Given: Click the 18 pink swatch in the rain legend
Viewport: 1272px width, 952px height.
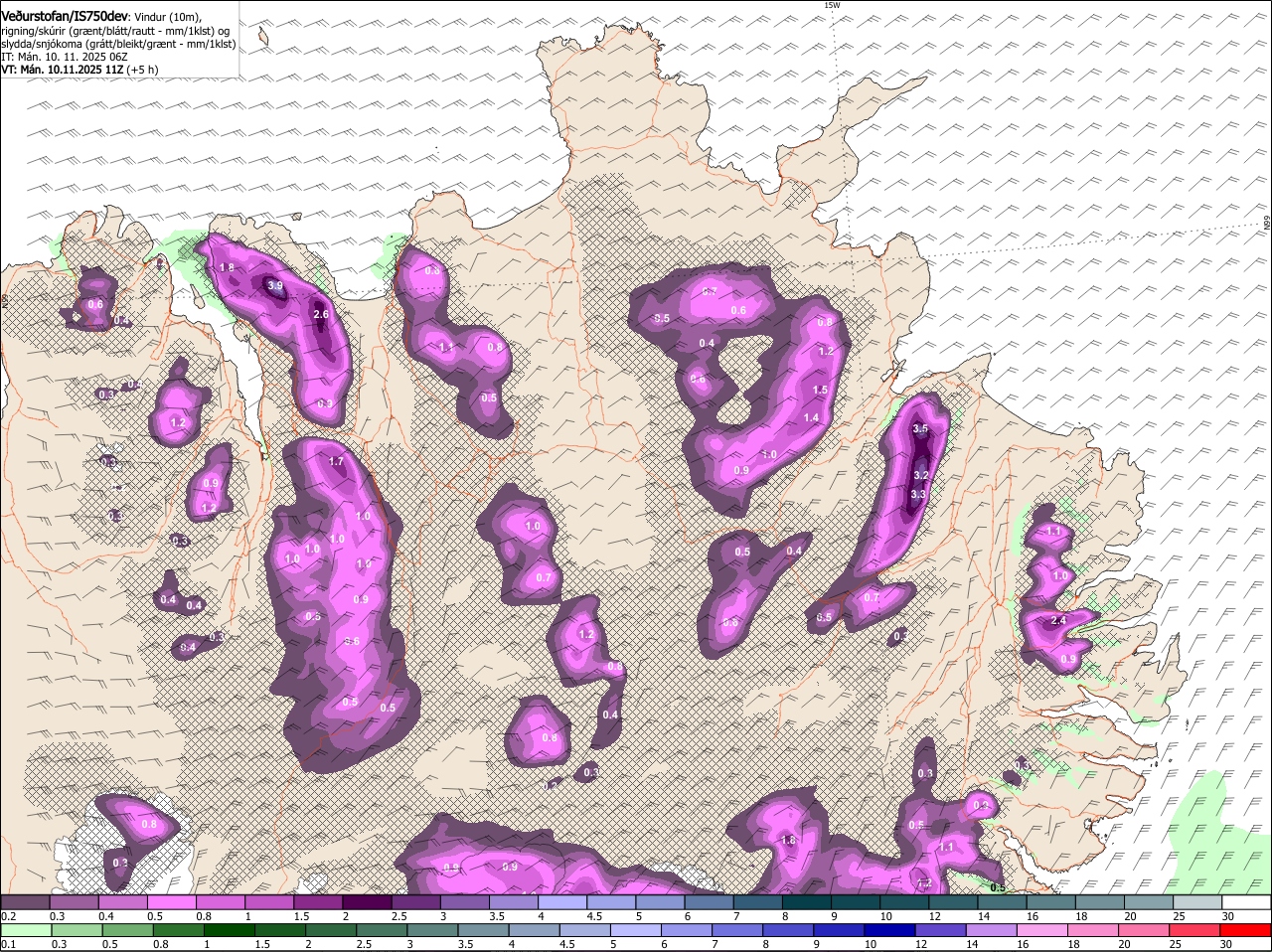Looking at the screenshot, I should coord(1091,930).
